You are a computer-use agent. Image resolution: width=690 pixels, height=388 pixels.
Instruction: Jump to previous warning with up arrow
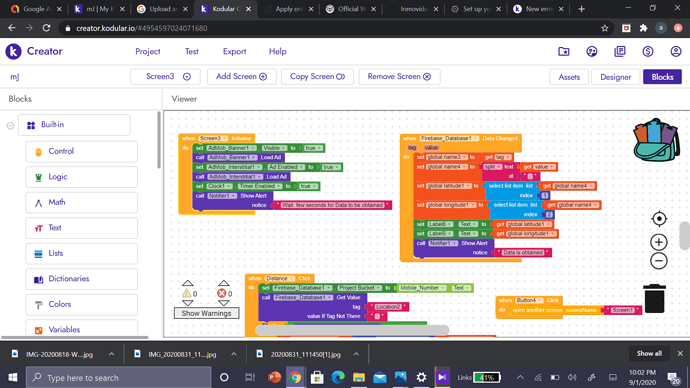(x=187, y=283)
